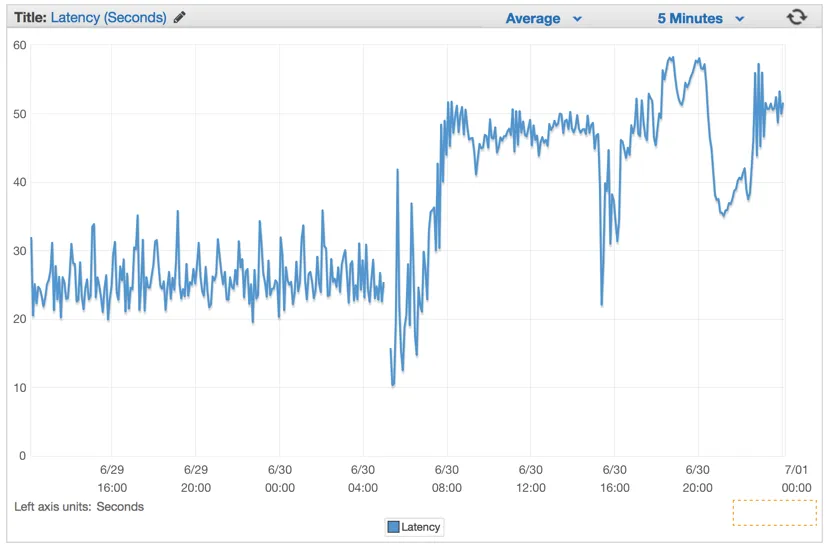The image size is (827, 548).
Task: Click the pencil icon to edit title
Action: 179,17
